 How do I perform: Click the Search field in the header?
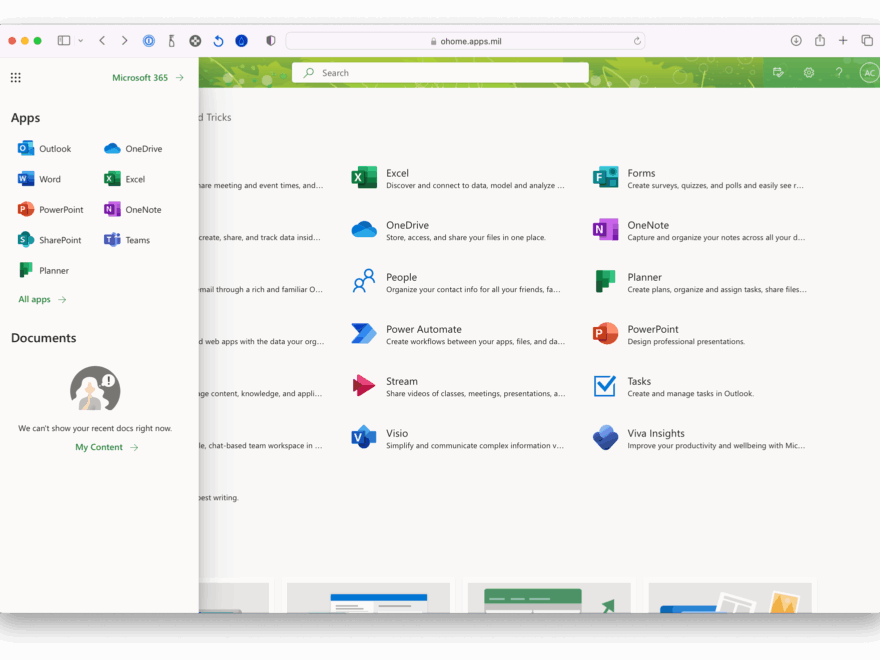click(440, 72)
